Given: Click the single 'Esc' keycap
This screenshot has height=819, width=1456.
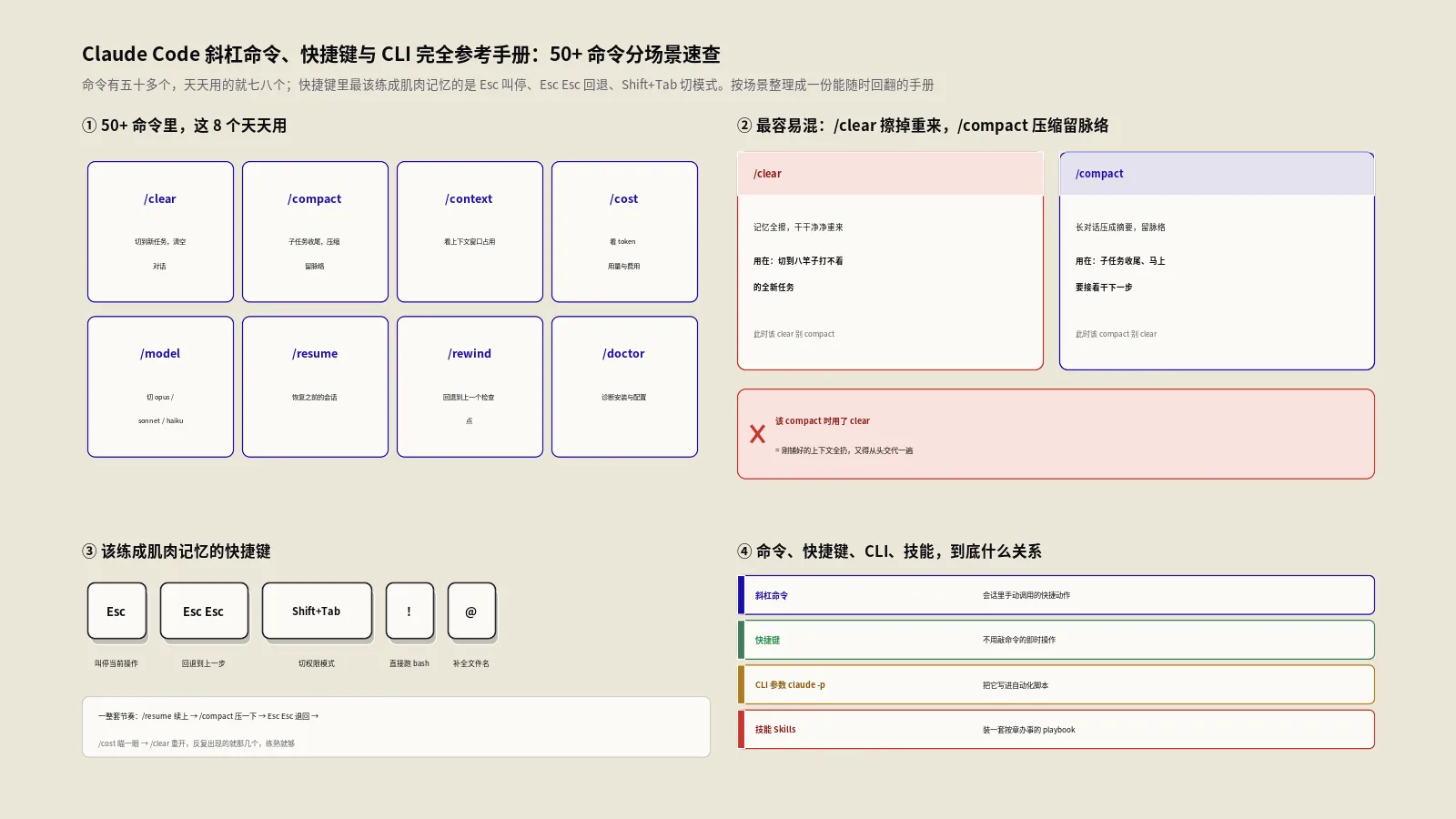Looking at the screenshot, I should (116, 612).
